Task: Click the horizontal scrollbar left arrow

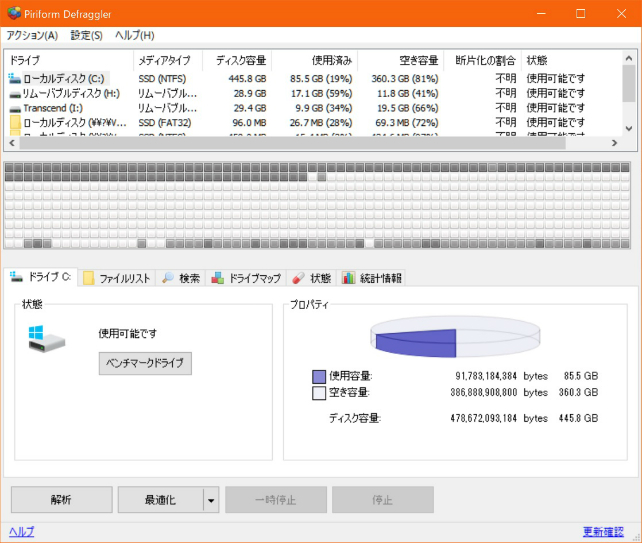Action: [x=12, y=143]
